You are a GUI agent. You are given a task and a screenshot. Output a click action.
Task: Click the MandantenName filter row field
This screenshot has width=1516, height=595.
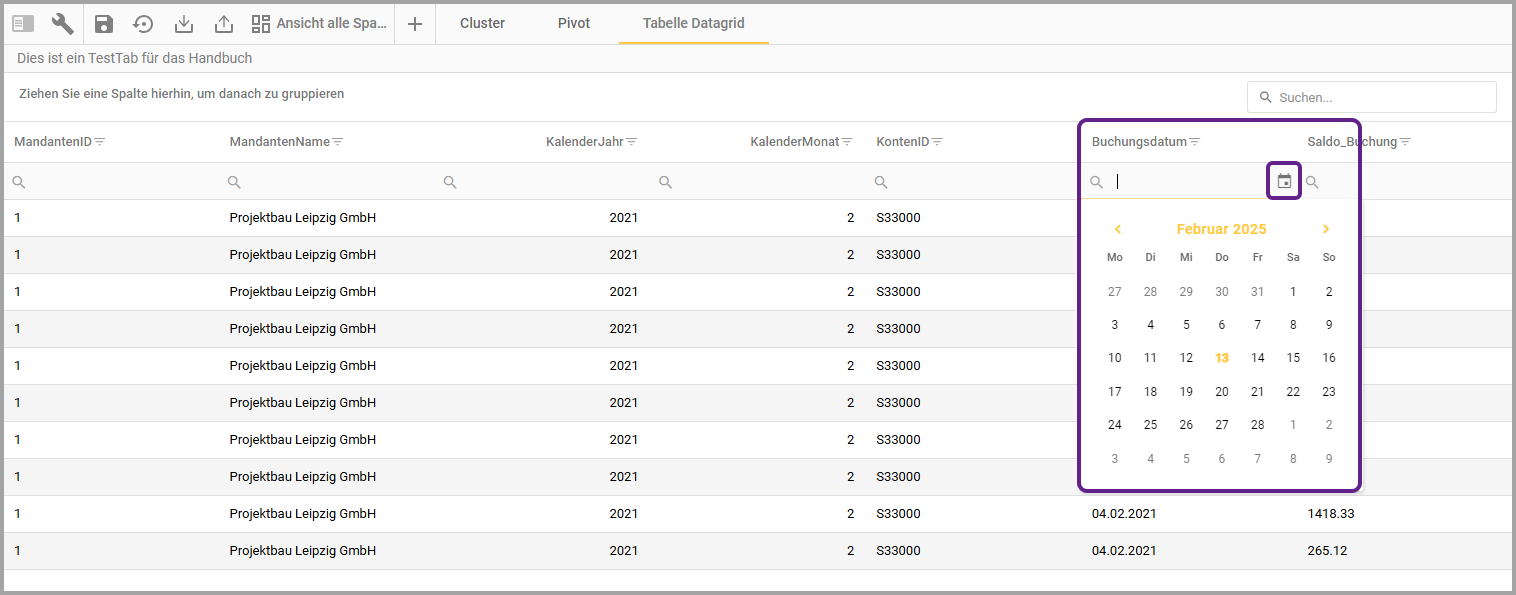tap(330, 182)
